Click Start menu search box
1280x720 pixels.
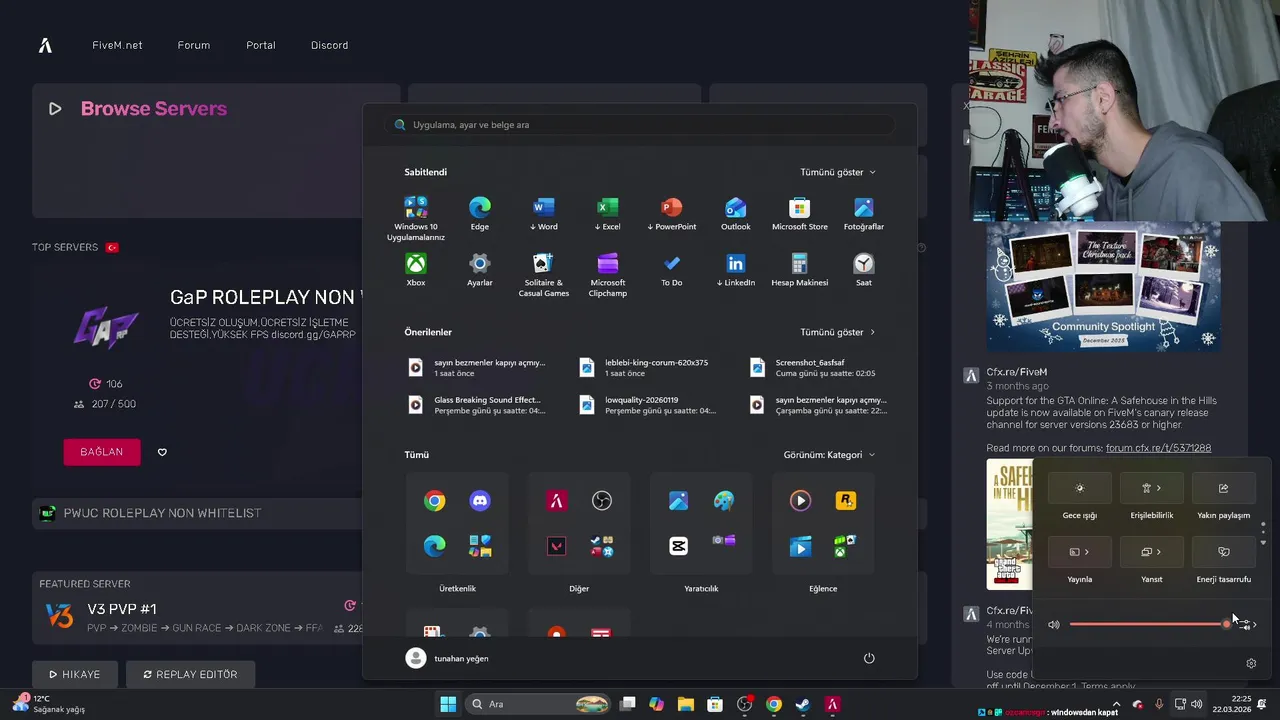pyautogui.click(x=640, y=125)
